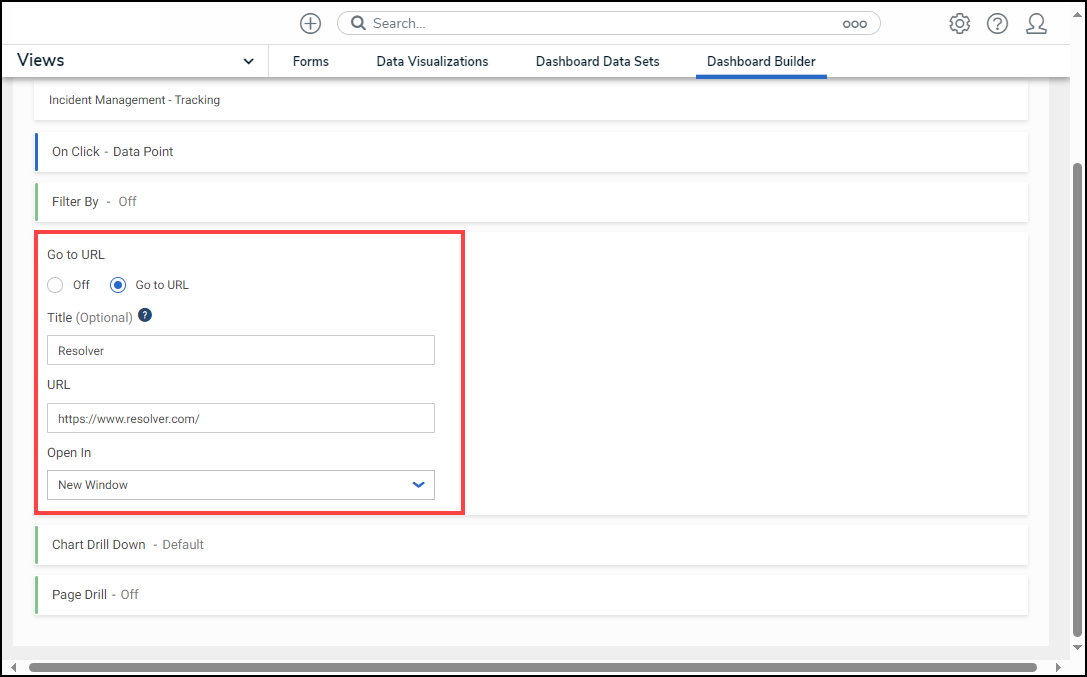This screenshot has height=677, width=1087.
Task: Open the help question mark icon
Action: (997, 24)
